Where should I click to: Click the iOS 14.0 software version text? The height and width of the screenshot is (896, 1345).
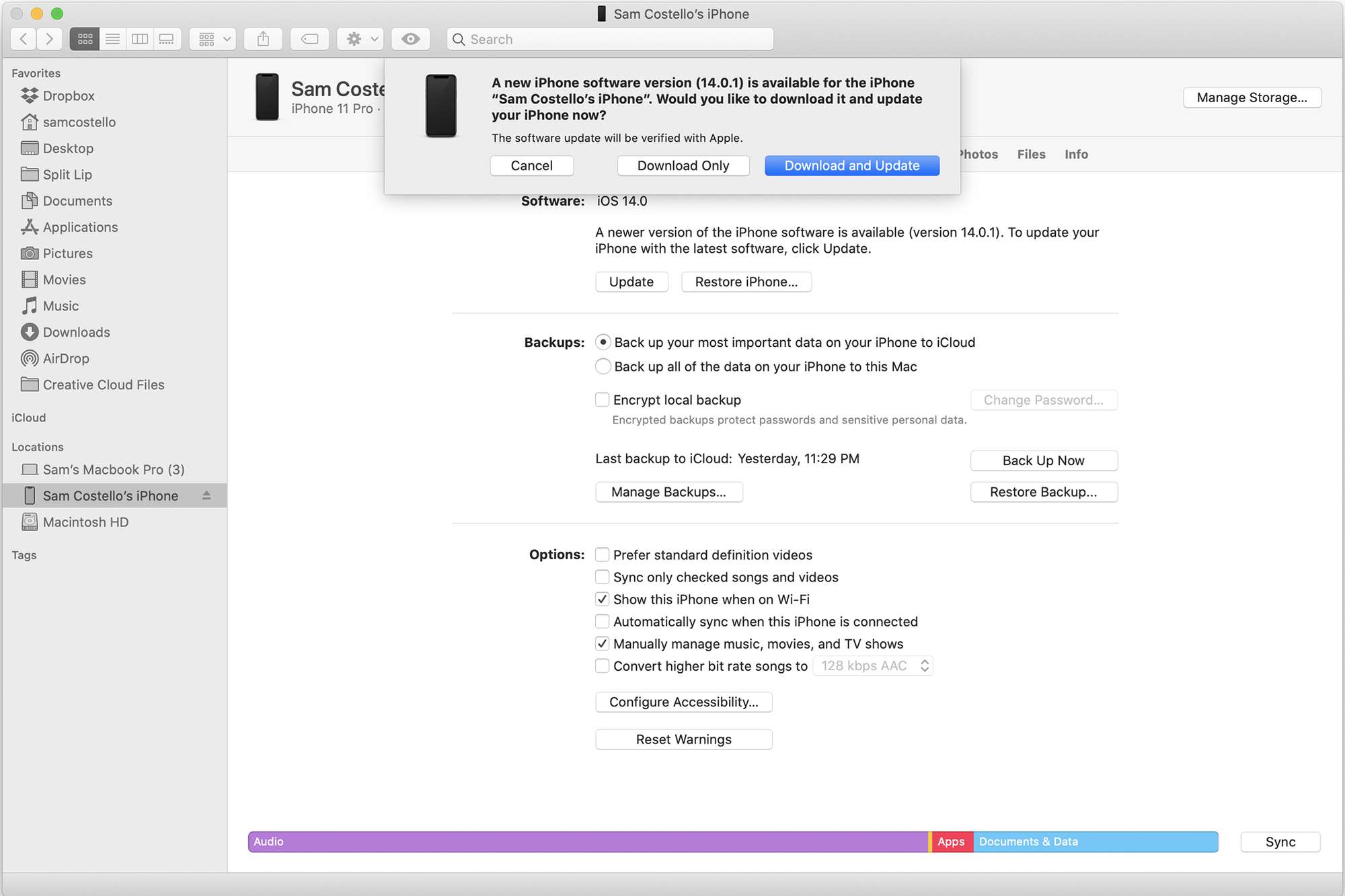pyautogui.click(x=622, y=201)
